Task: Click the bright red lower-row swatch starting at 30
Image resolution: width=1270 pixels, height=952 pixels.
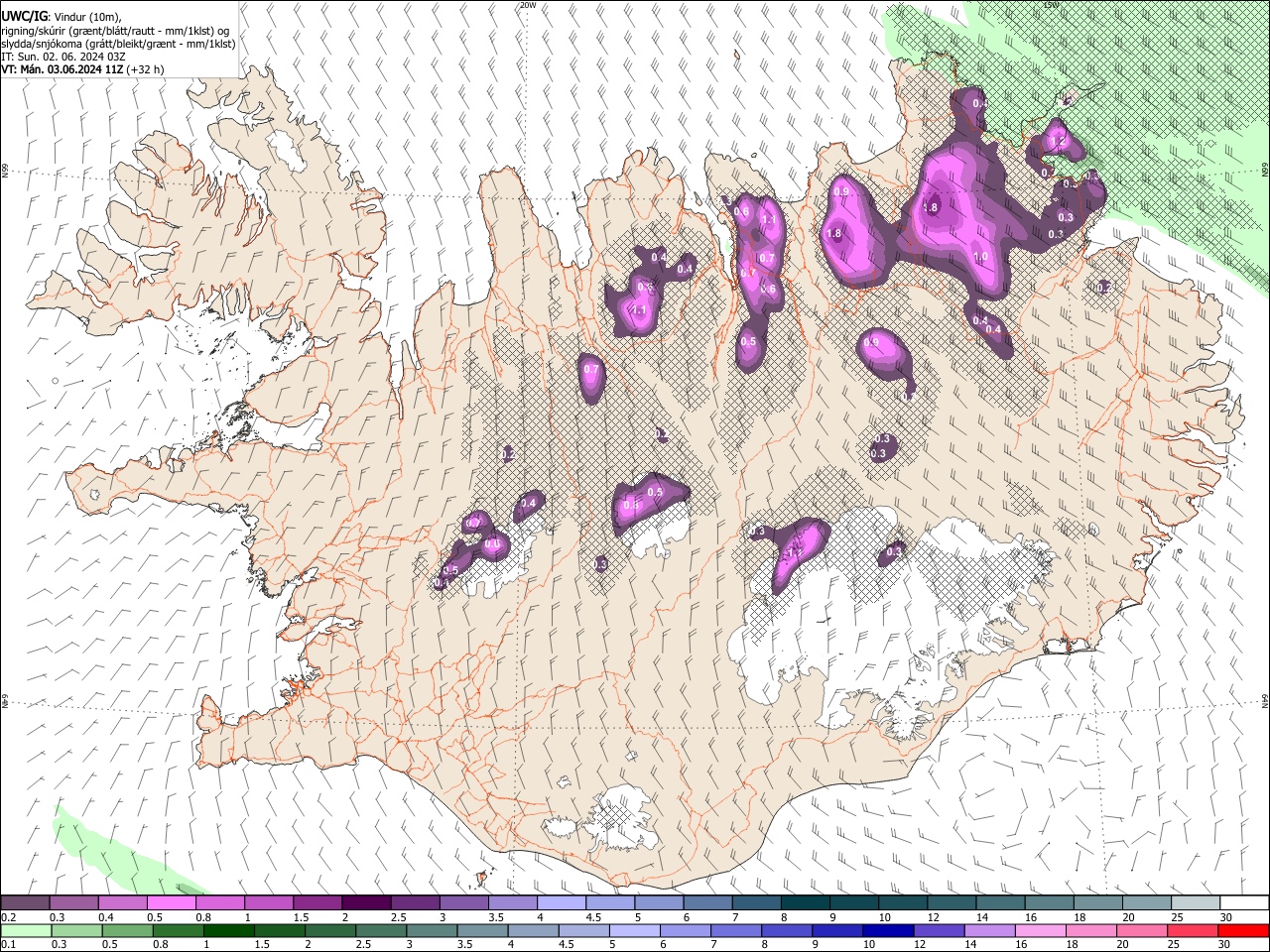Action: [x=1243, y=931]
